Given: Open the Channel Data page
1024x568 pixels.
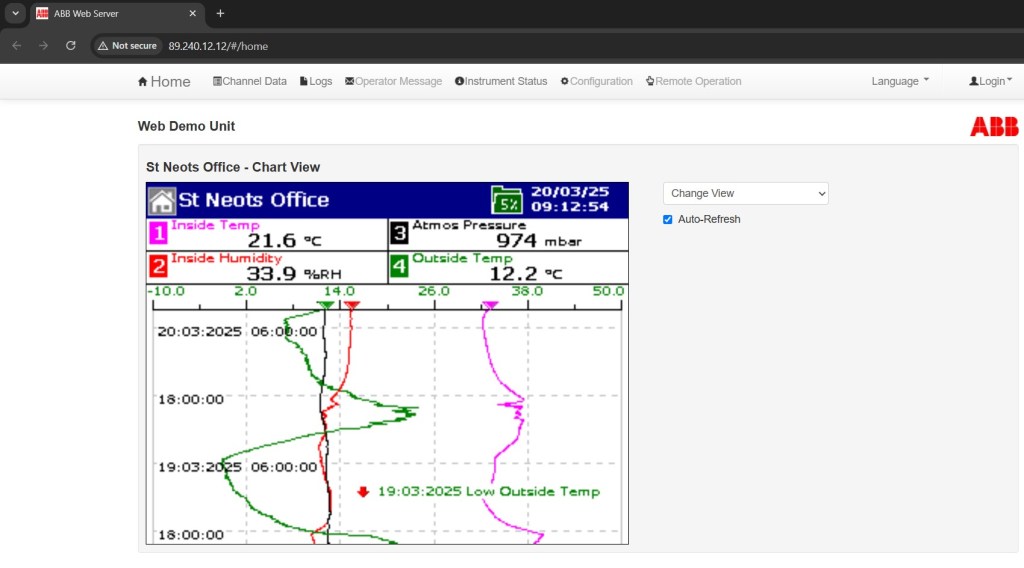Looking at the screenshot, I should point(250,82).
